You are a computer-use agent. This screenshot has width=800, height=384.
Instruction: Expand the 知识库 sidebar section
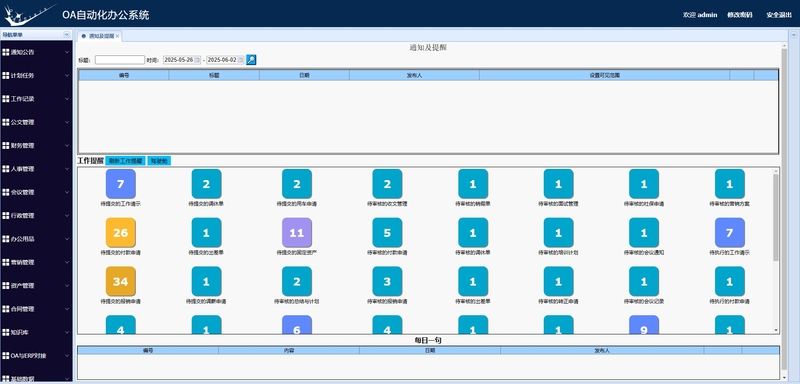(x=36, y=332)
